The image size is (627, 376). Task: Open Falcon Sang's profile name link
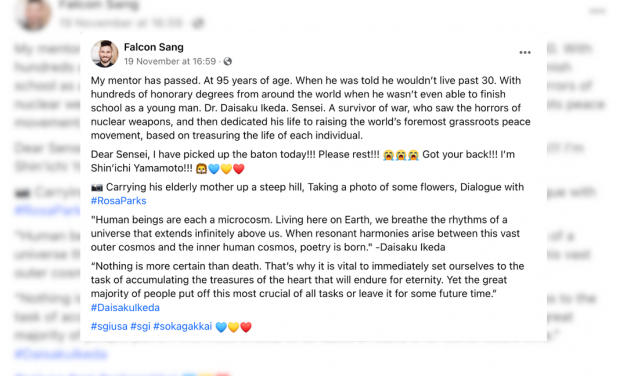(x=154, y=47)
